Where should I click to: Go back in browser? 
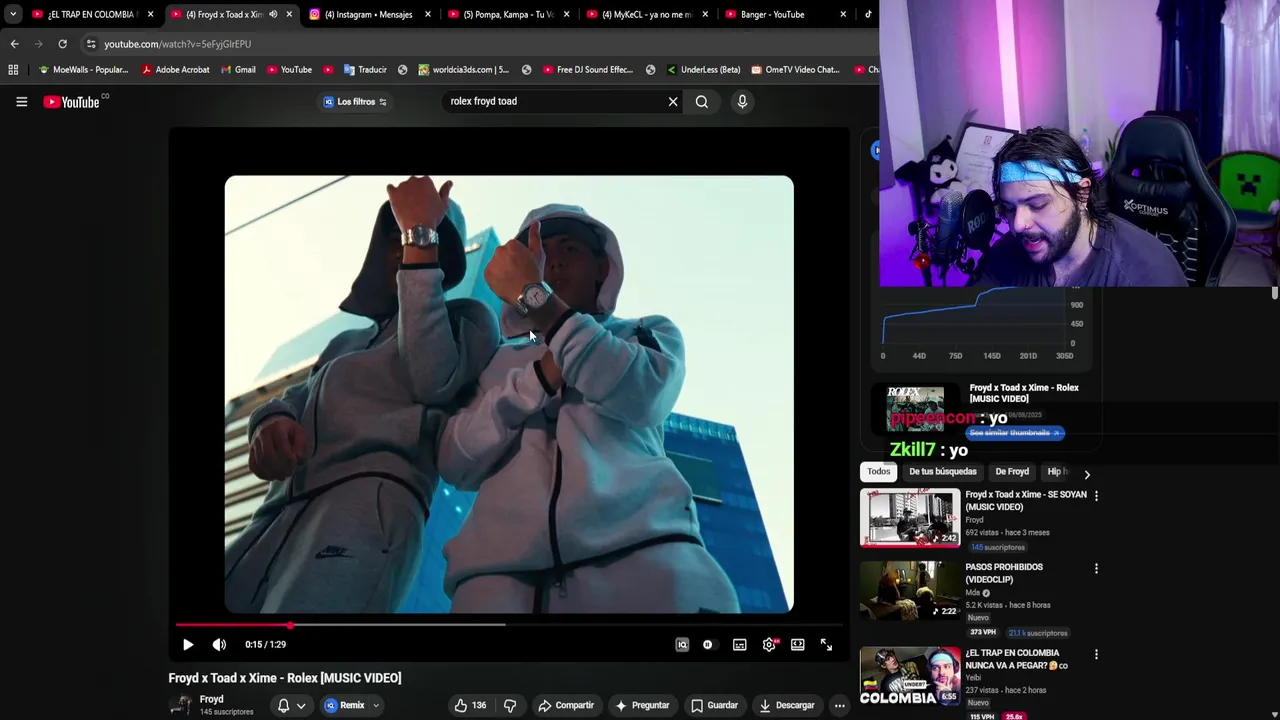(x=14, y=44)
